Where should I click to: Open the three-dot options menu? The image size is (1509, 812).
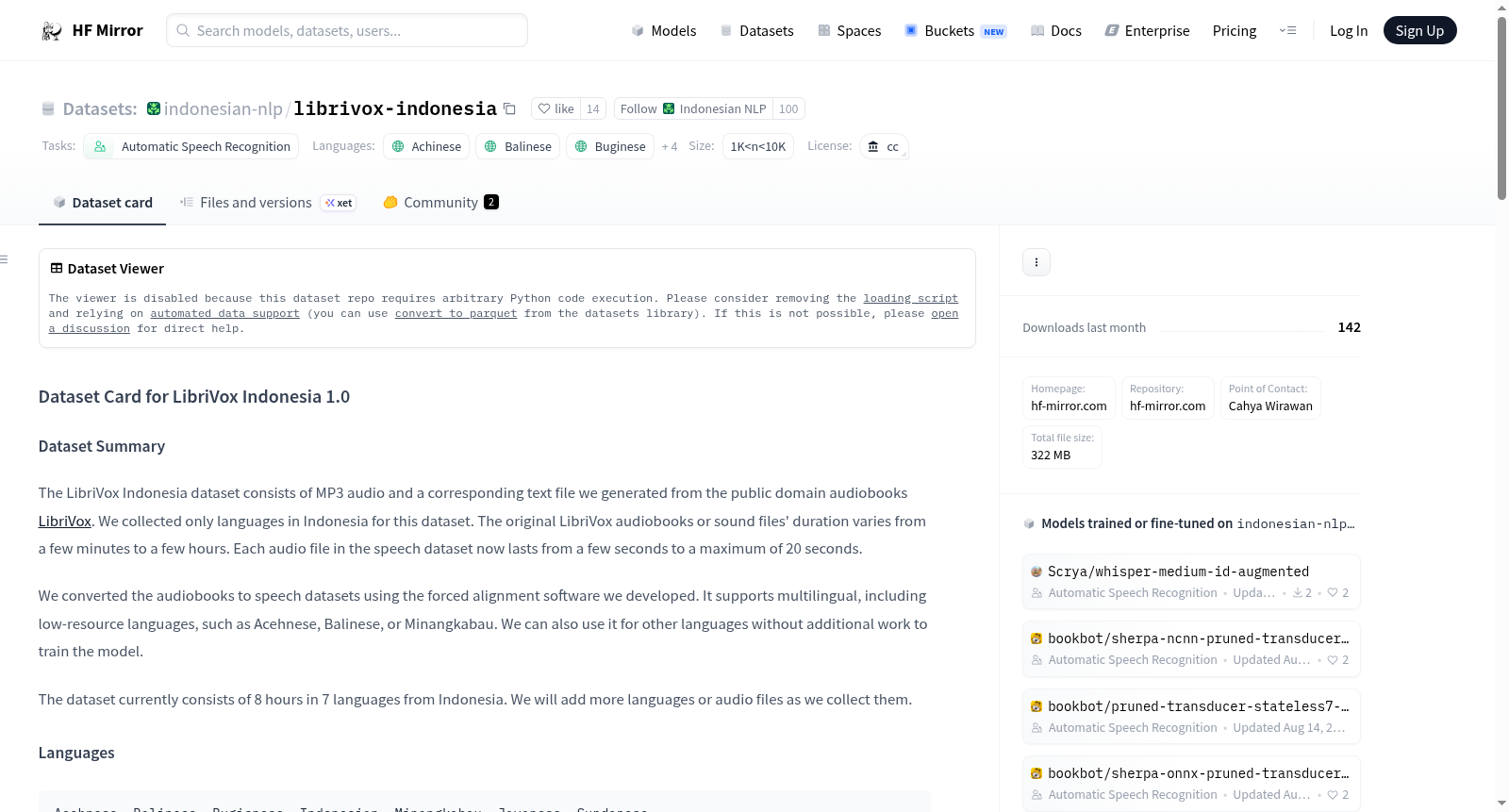tap(1036, 262)
